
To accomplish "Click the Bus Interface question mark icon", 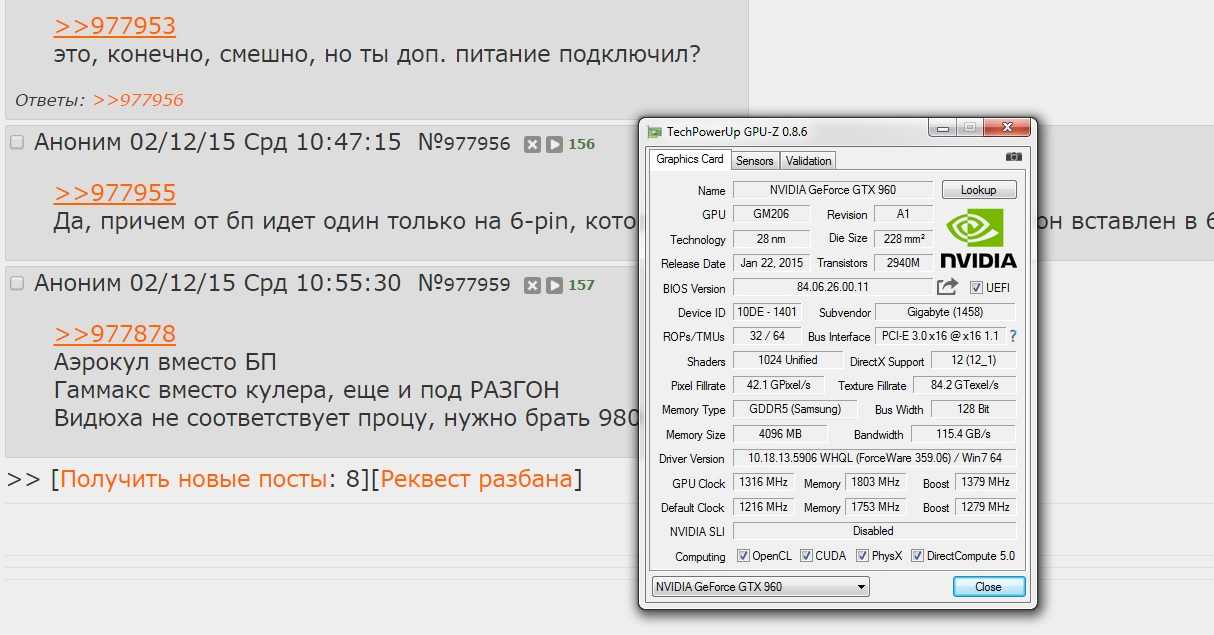I will click(1013, 336).
